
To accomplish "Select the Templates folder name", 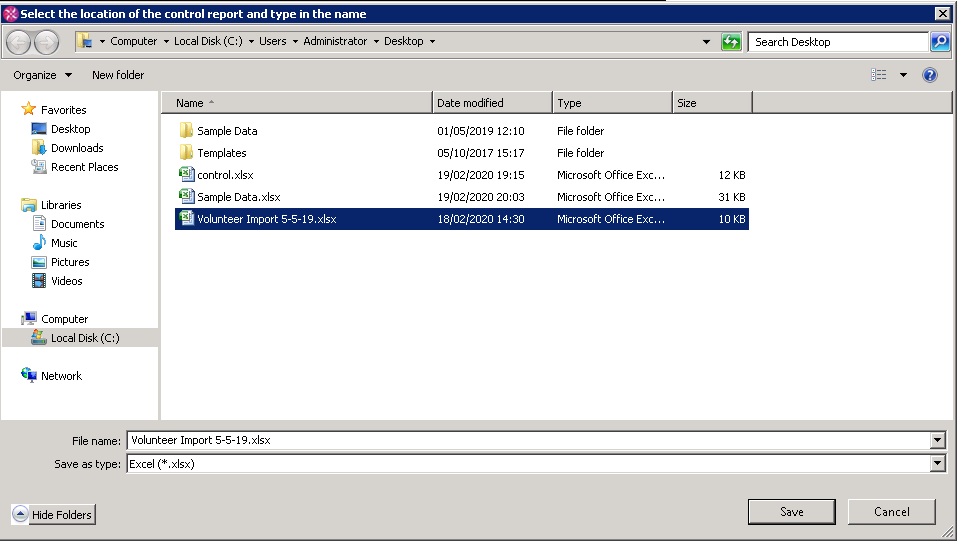I will (222, 153).
